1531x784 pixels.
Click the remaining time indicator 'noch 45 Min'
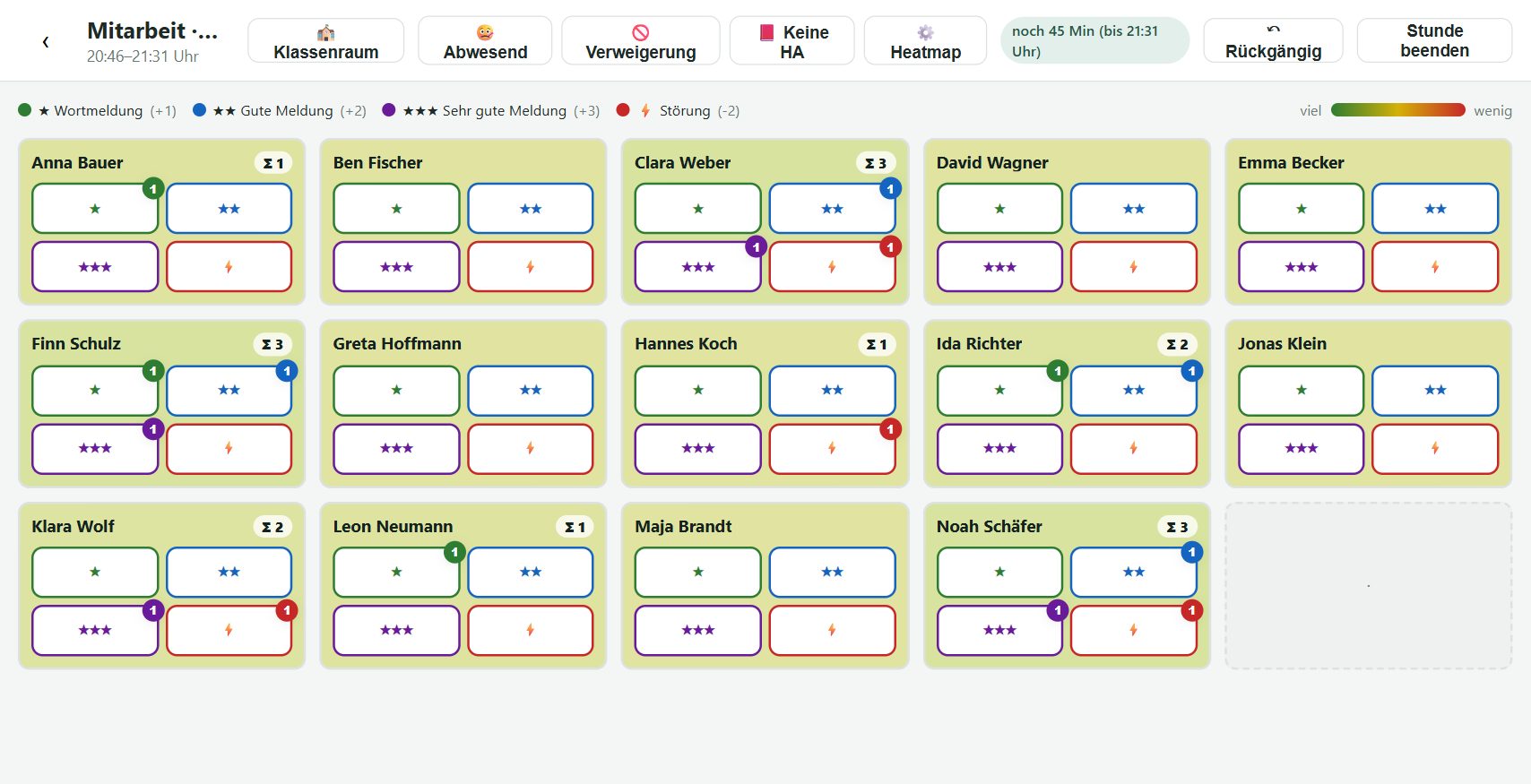(x=1094, y=41)
